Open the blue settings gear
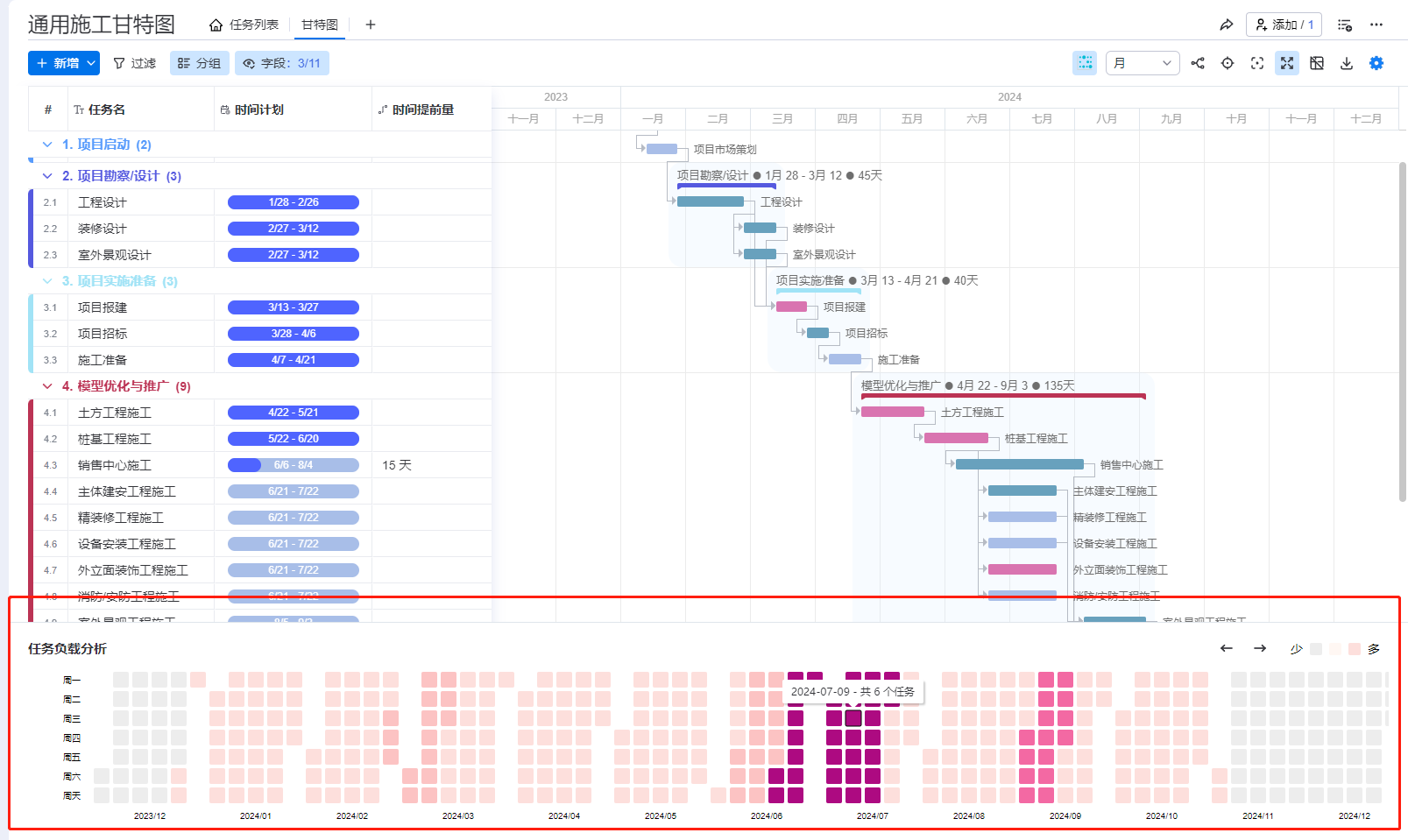This screenshot has width=1408, height=840. (x=1376, y=63)
